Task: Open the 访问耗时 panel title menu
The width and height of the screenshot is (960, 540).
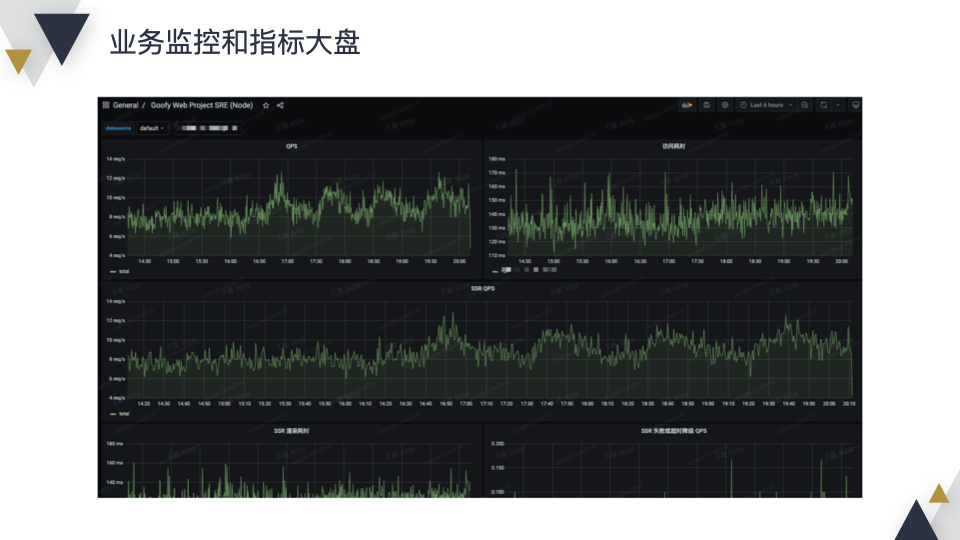Action: coord(673,146)
